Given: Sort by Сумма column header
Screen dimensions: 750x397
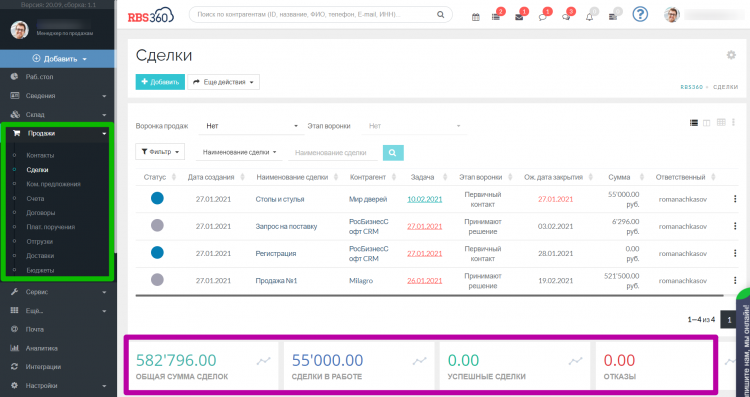Looking at the screenshot, I should [619, 177].
